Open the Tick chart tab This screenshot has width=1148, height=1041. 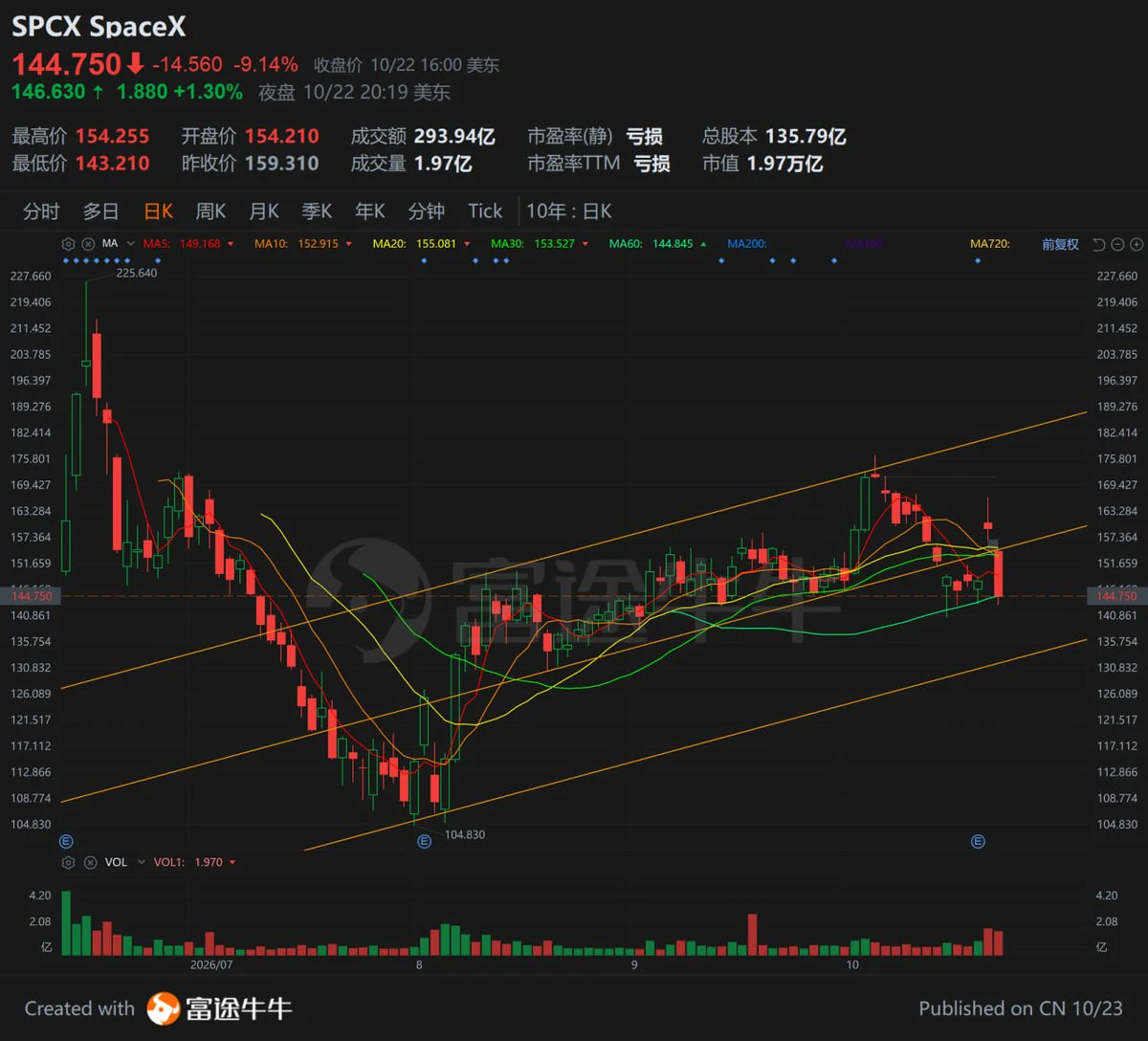[485, 211]
